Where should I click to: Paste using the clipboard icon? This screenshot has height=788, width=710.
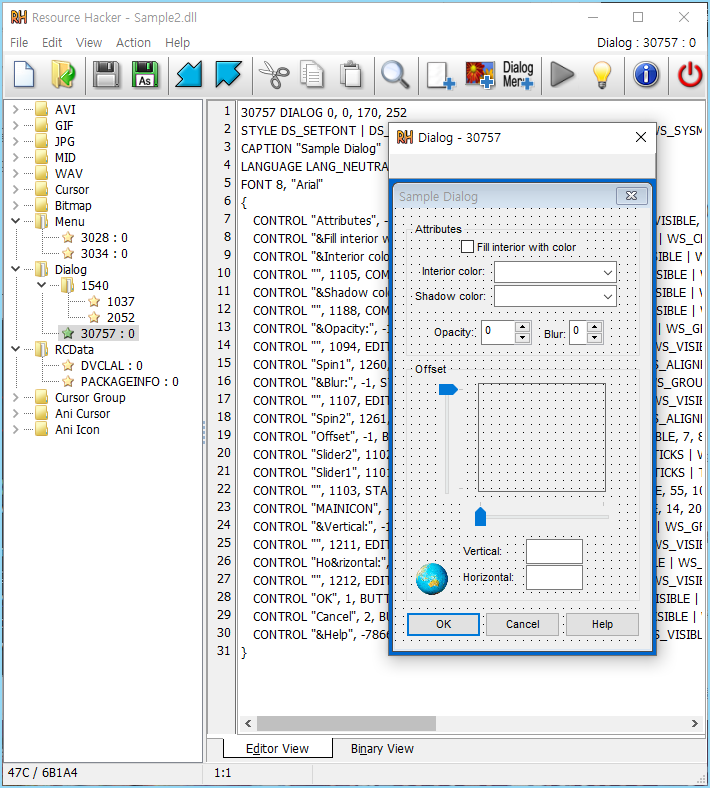click(351, 74)
